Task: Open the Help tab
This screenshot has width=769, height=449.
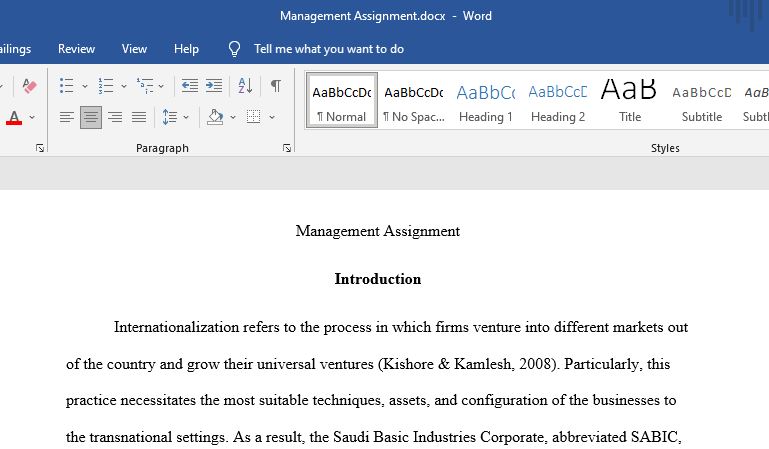Action: [186, 49]
